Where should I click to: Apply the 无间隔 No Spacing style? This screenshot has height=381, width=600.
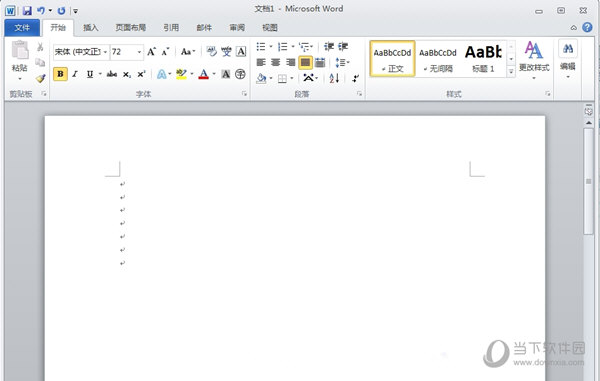pyautogui.click(x=438, y=59)
